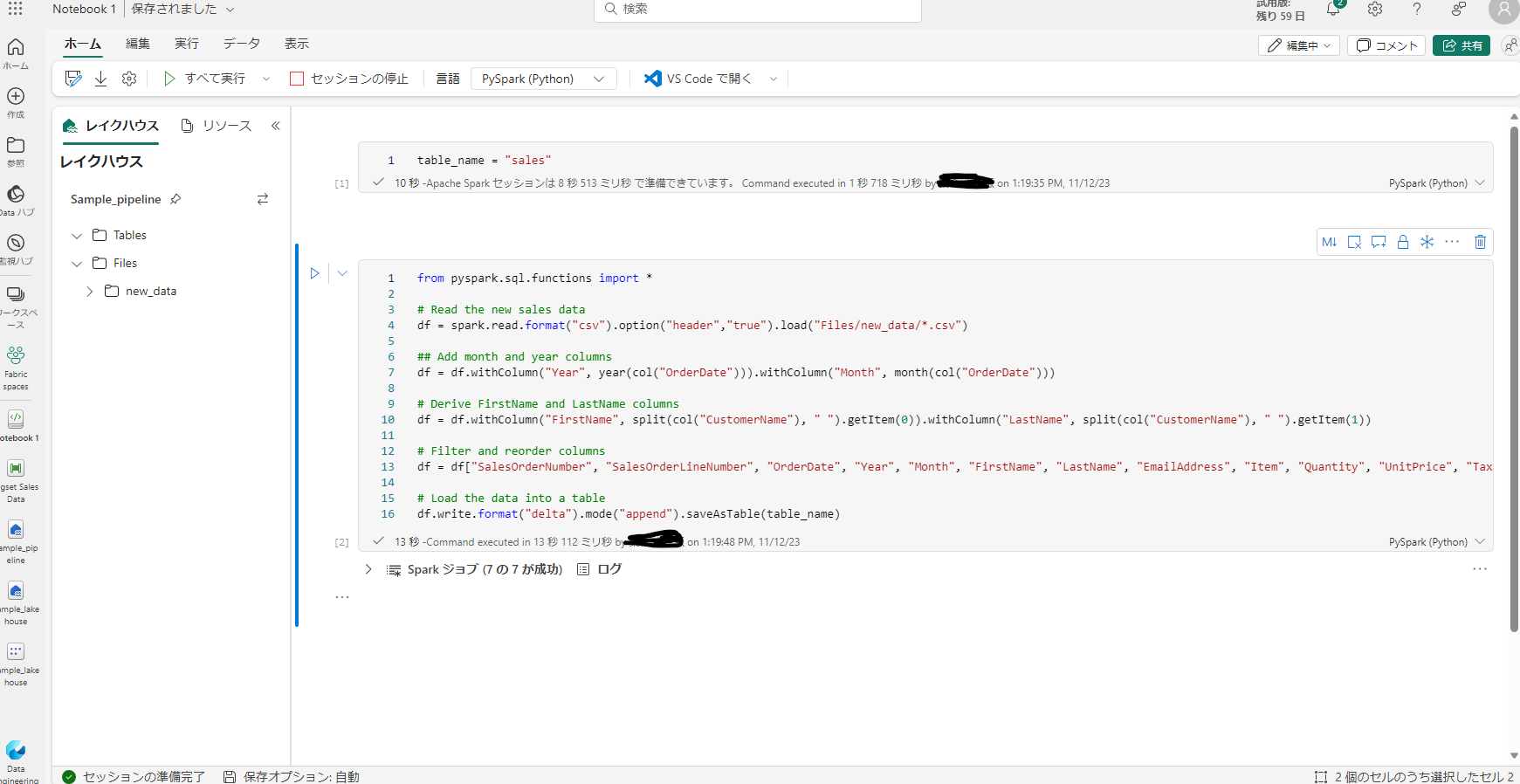The height and width of the screenshot is (784, 1520).
Task: Open the PySpark (Python) language dropdown
Action: [544, 79]
